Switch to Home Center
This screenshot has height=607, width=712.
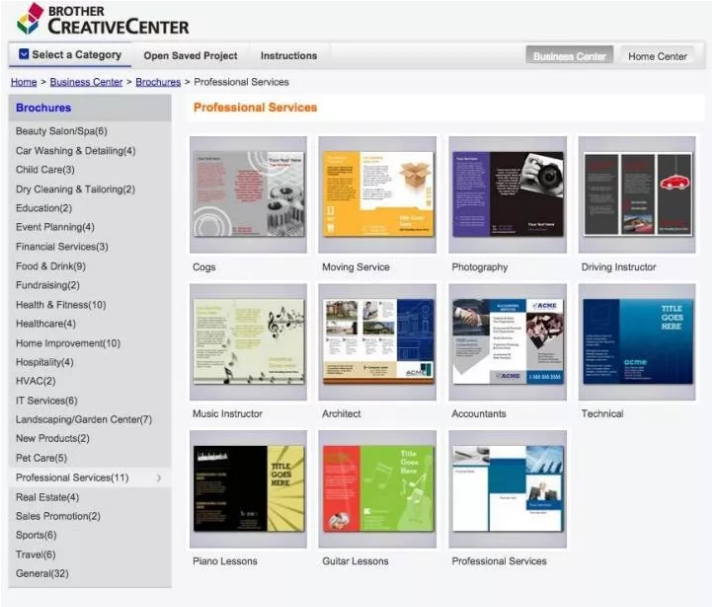click(x=657, y=56)
